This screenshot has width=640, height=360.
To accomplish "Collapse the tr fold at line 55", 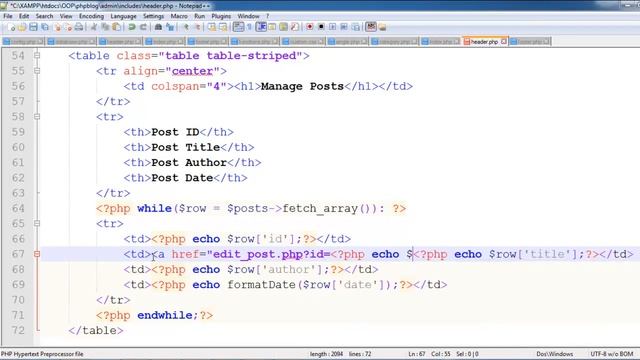I will [x=37, y=71].
